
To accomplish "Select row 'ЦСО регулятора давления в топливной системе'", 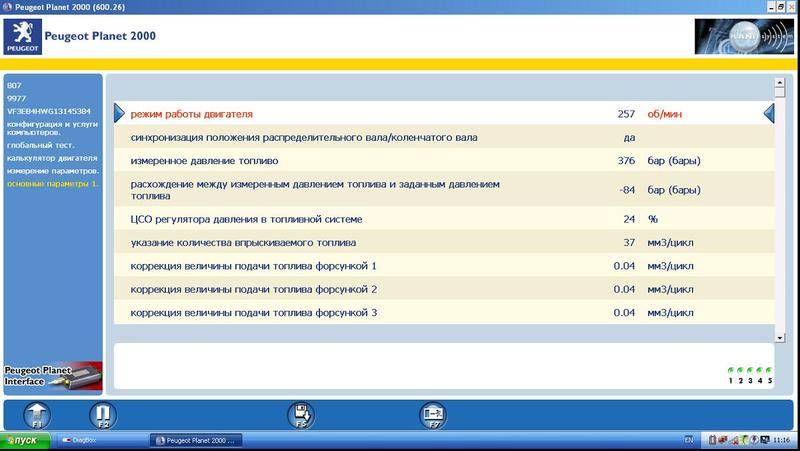I will click(245, 218).
